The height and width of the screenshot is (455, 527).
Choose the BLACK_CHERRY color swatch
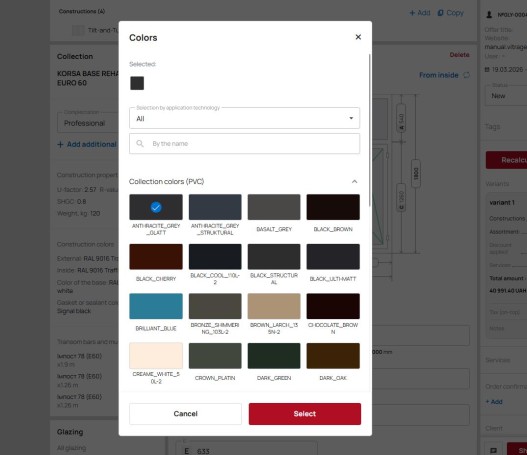(x=156, y=257)
